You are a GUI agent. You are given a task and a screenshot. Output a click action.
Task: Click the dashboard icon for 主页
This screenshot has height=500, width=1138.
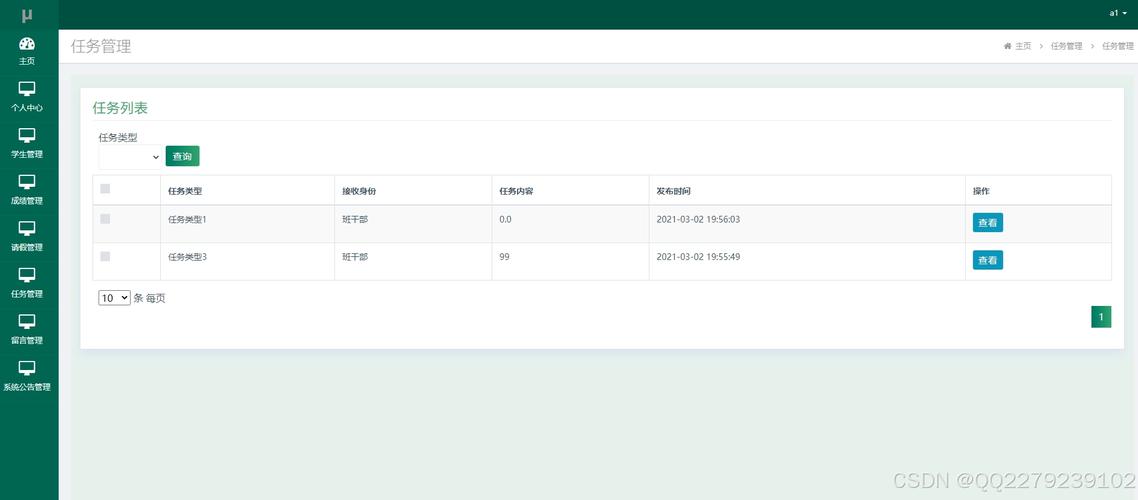[x=27, y=43]
